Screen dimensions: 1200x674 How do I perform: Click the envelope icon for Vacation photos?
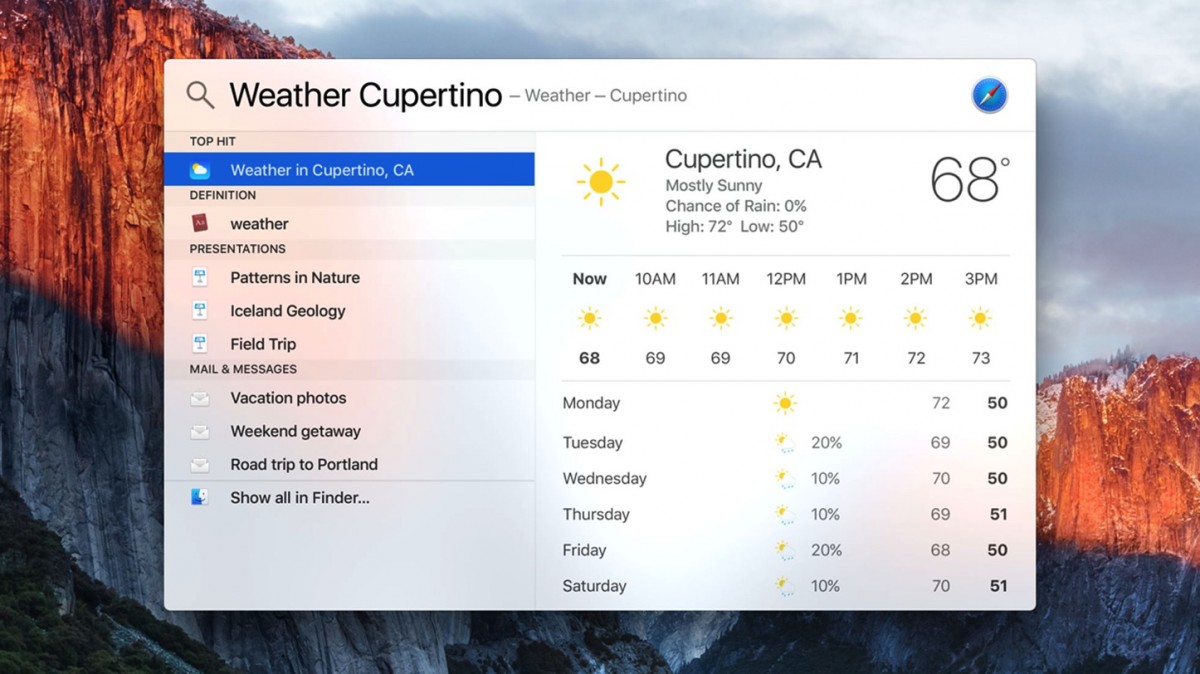click(200, 398)
